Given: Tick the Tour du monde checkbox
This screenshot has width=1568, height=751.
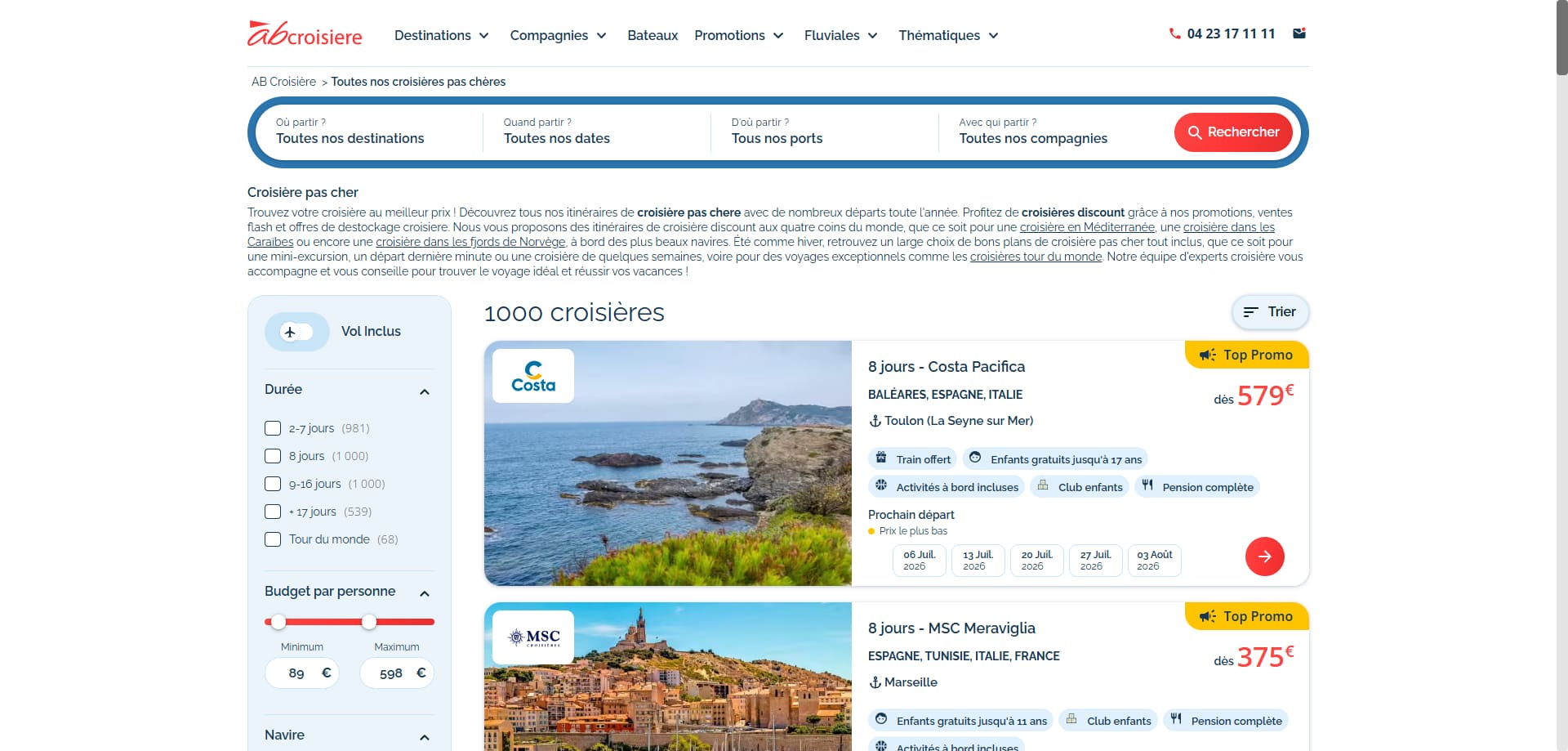Looking at the screenshot, I should (273, 539).
